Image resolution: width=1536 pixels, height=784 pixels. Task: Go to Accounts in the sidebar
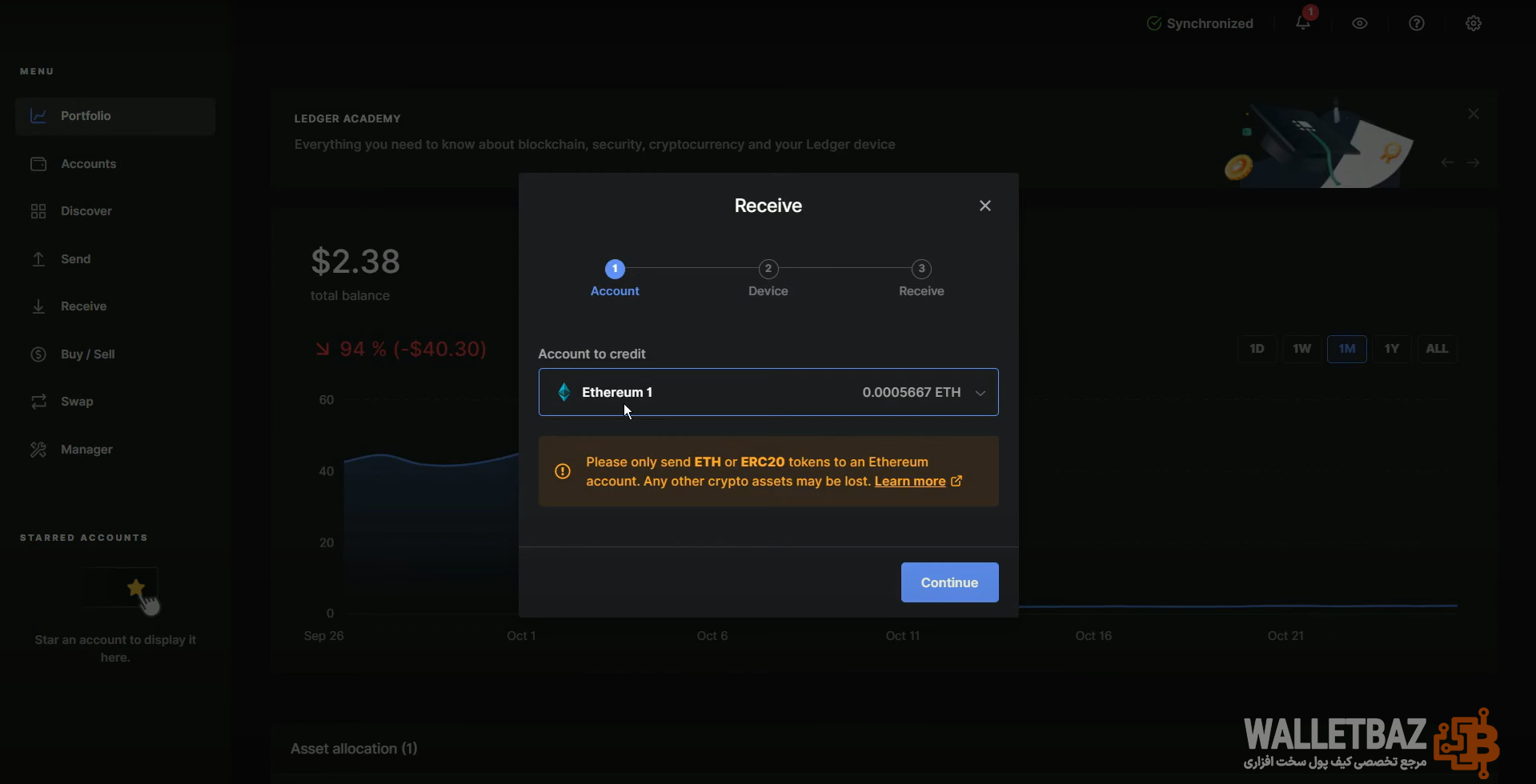(88, 164)
